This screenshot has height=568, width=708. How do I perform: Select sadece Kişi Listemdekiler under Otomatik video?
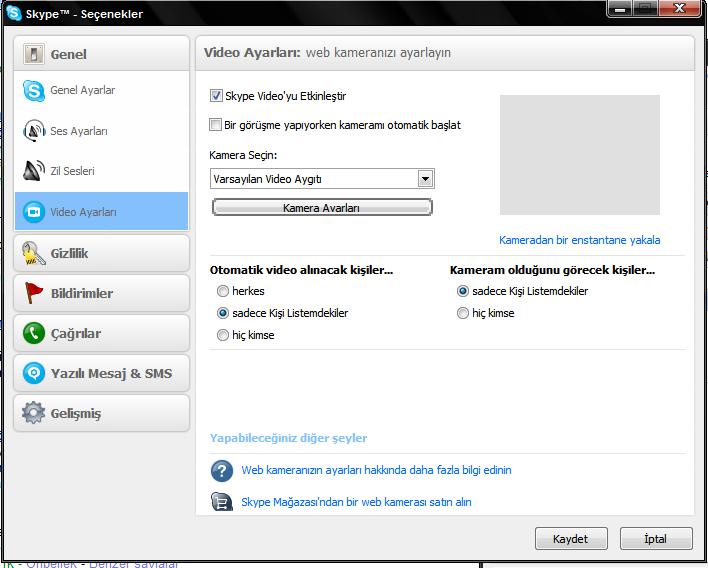click(x=223, y=313)
